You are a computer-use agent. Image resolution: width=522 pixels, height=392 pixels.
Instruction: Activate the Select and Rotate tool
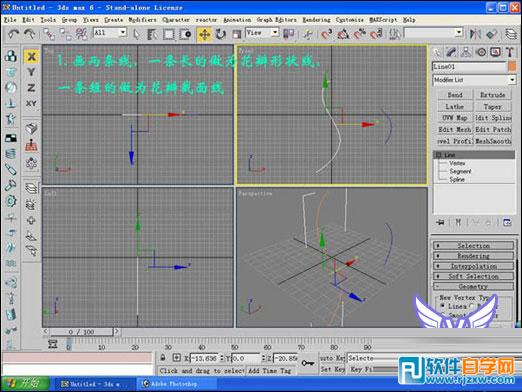pos(220,34)
